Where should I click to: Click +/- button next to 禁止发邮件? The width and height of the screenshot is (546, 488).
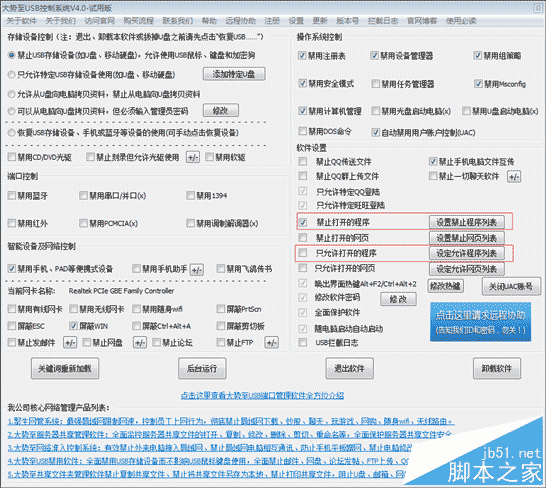tap(70, 343)
